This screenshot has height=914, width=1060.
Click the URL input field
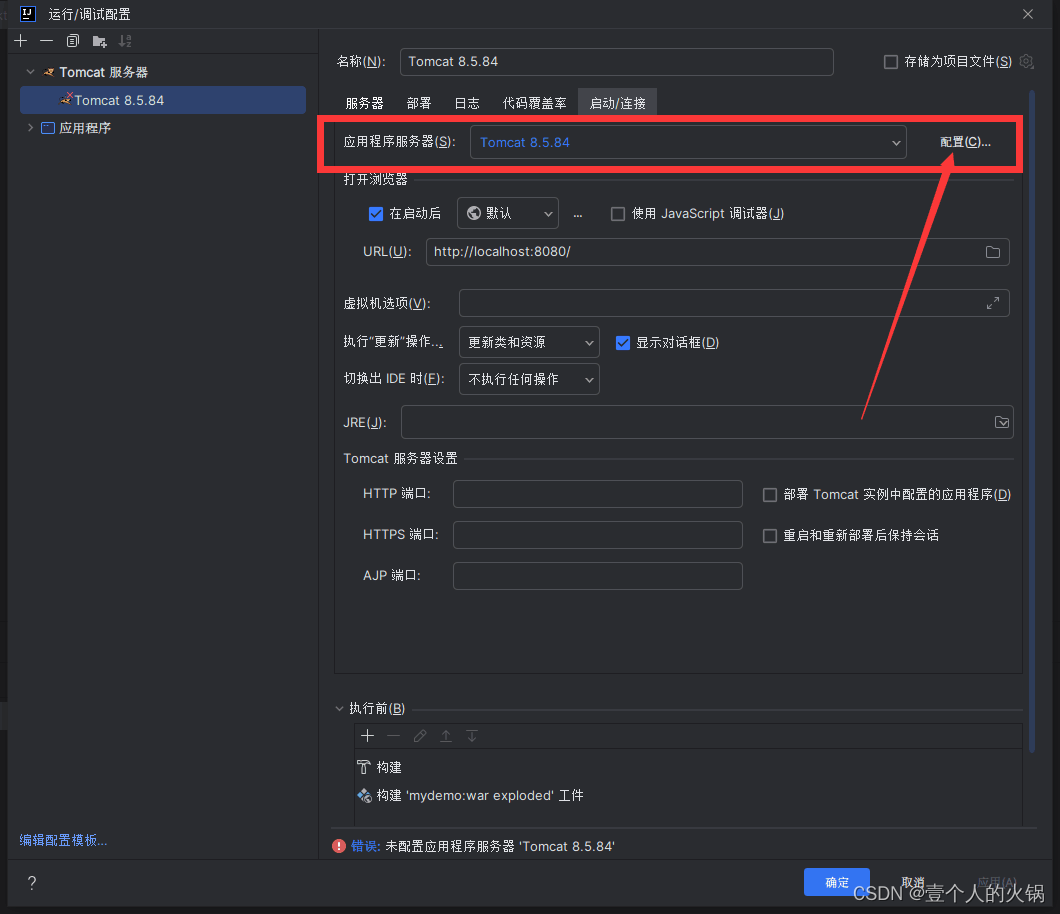pyautogui.click(x=717, y=252)
